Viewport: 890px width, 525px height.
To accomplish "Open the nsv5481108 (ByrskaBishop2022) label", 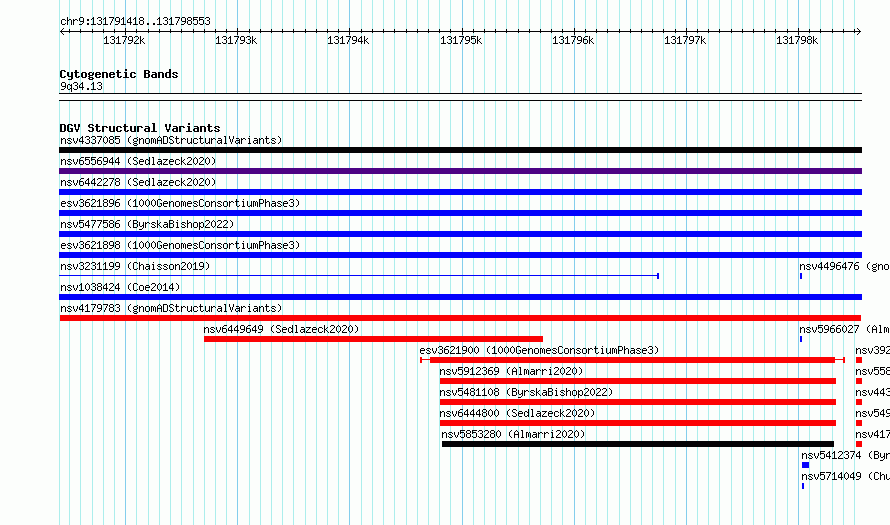I will [x=526, y=392].
